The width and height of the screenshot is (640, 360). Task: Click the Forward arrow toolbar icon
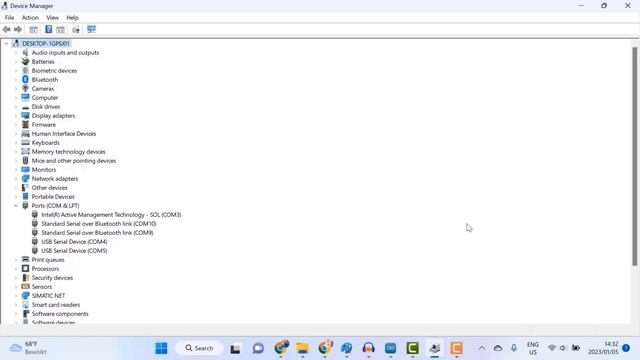(18, 29)
